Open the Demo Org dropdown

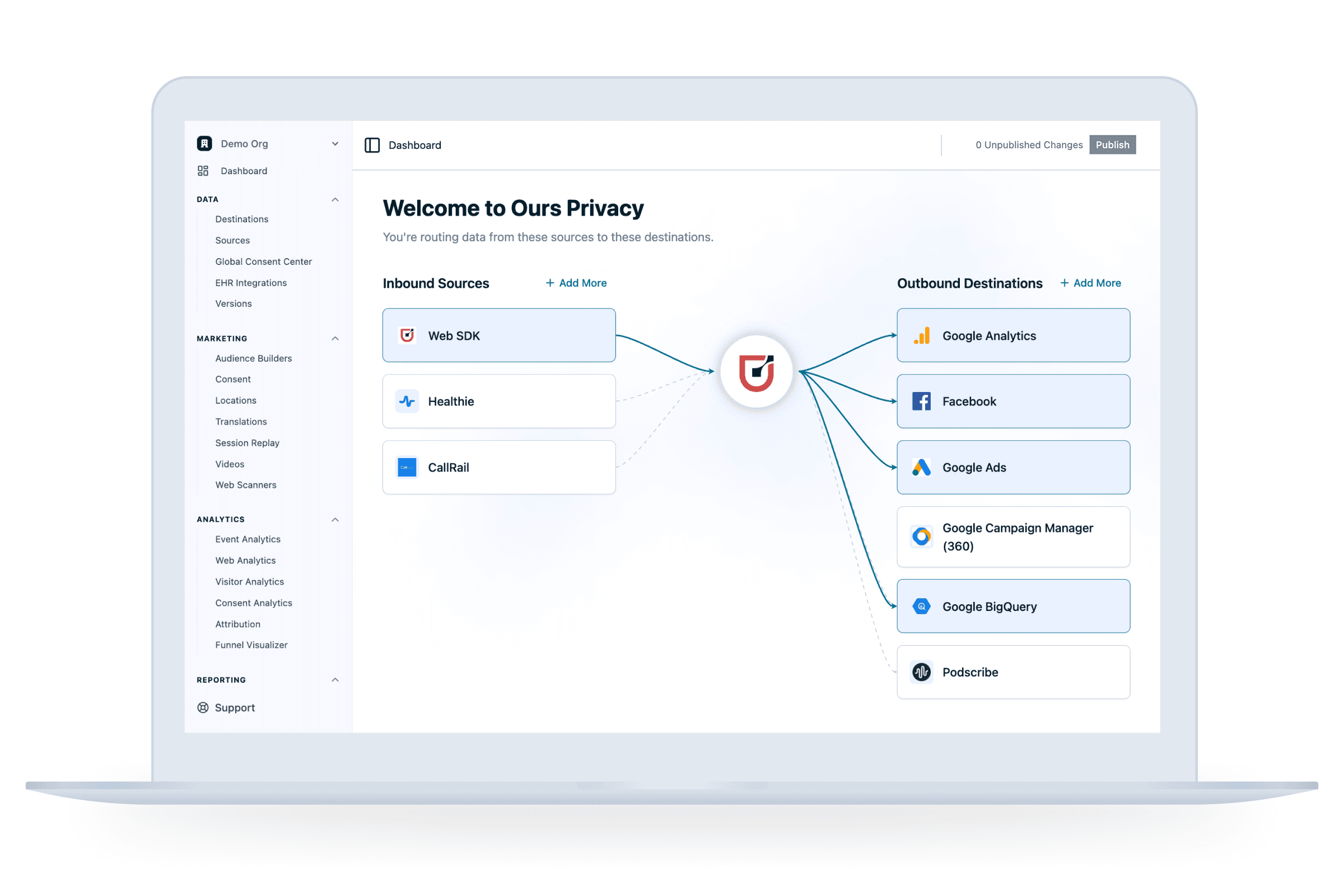[335, 144]
